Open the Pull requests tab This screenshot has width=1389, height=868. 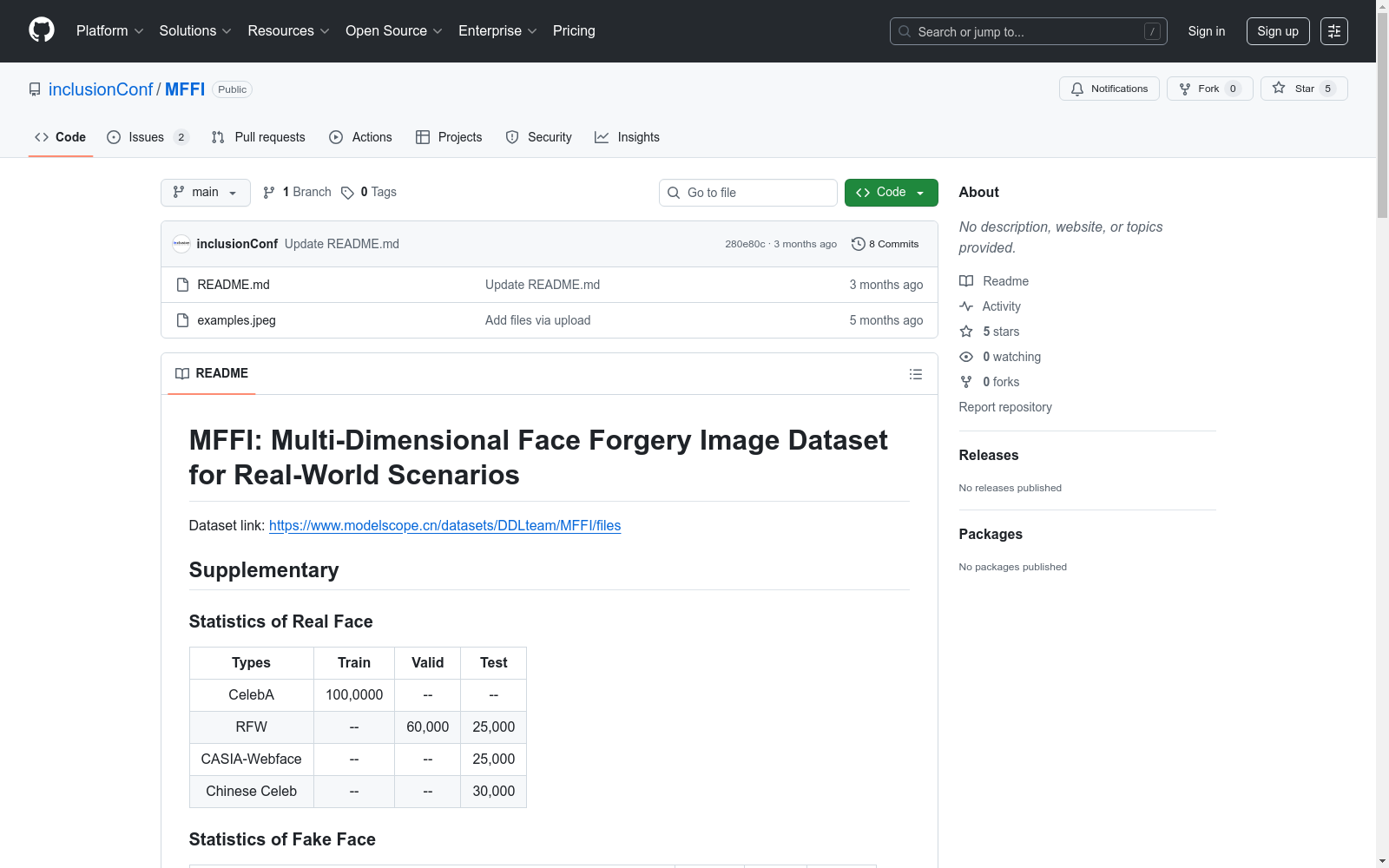pyautogui.click(x=259, y=137)
